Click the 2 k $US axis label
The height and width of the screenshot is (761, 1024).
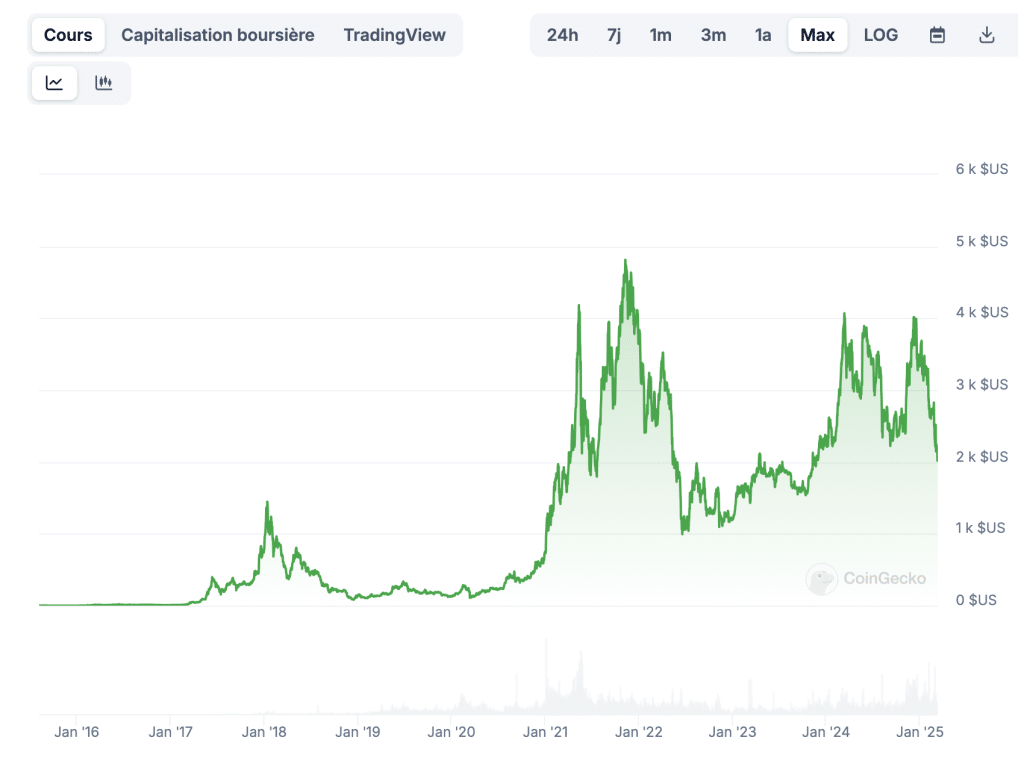[x=982, y=457]
